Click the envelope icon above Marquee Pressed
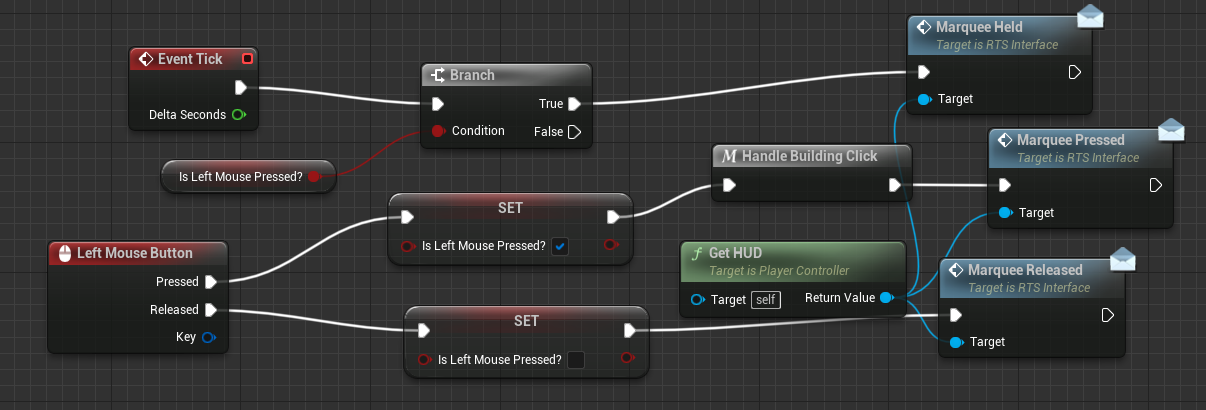Screen dimensions: 1206x410 tap(1170, 131)
